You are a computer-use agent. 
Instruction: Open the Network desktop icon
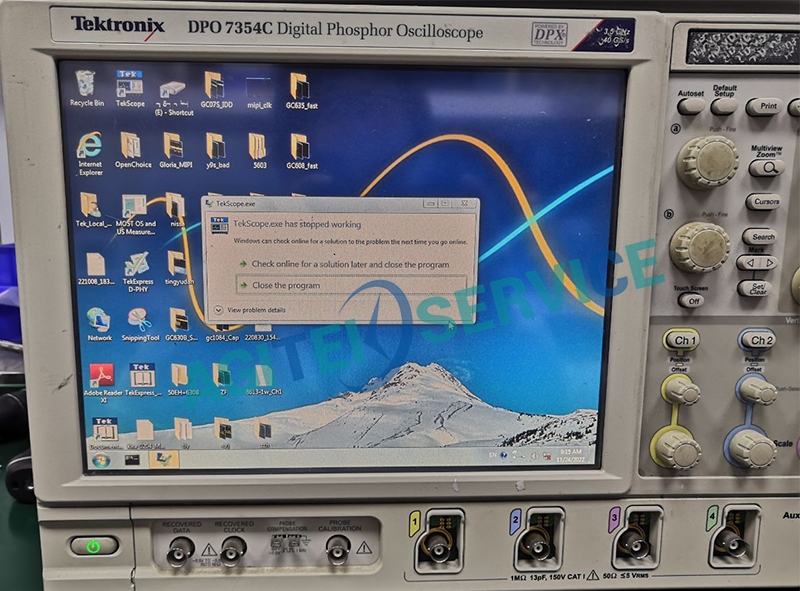[x=99, y=324]
